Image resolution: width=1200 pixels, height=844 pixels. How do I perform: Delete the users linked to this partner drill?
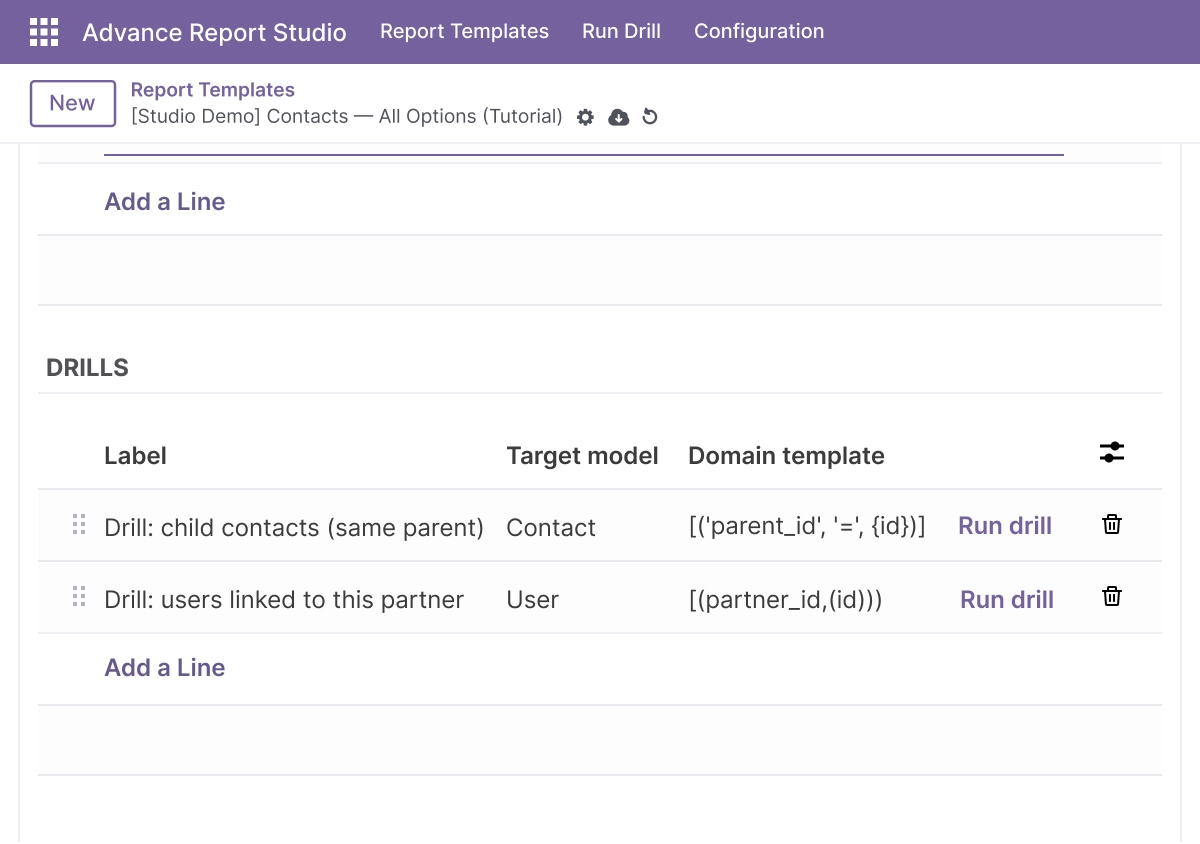(x=1112, y=596)
